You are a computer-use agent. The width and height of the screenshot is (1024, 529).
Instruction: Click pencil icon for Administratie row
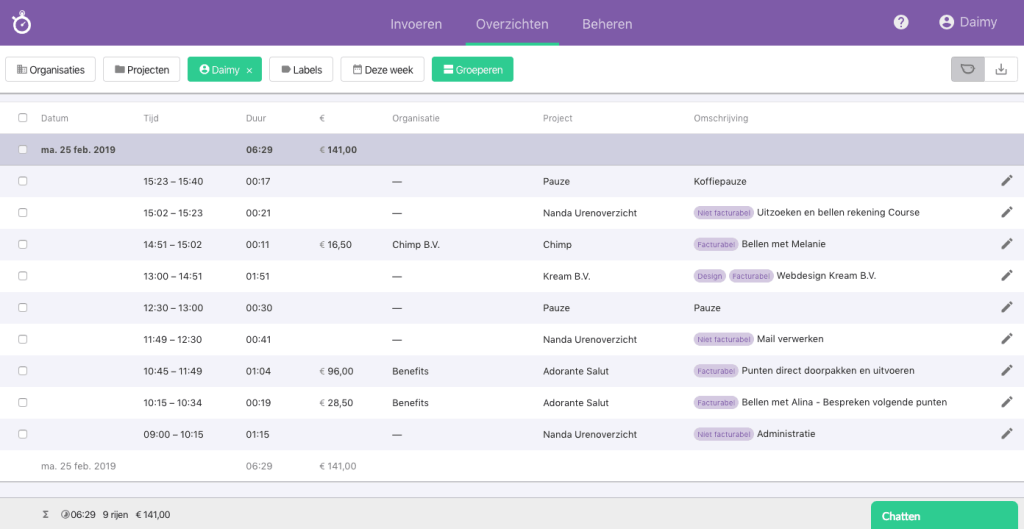tap(1006, 434)
